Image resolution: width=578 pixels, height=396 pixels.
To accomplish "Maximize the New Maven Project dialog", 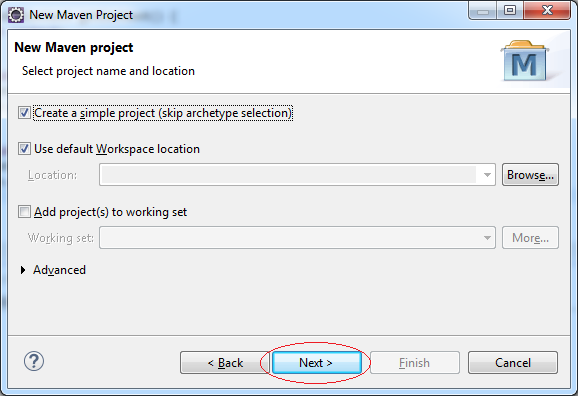I will [510, 11].
